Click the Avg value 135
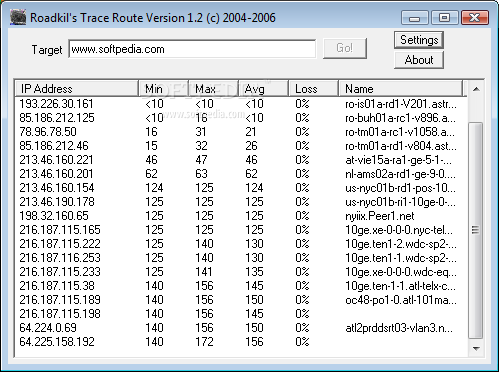This screenshot has width=499, height=372. 254,272
